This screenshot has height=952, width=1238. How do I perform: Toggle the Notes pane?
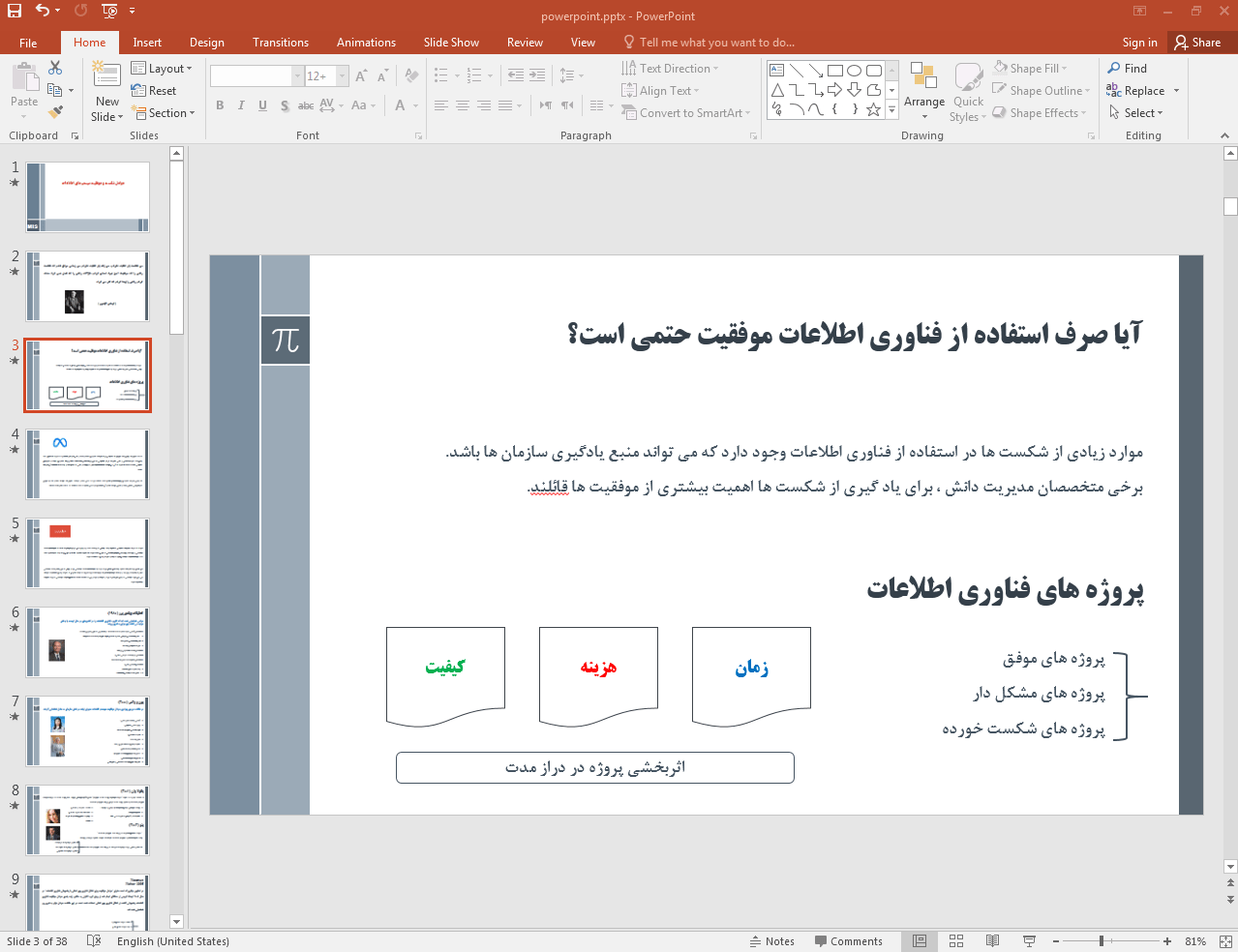click(771, 941)
